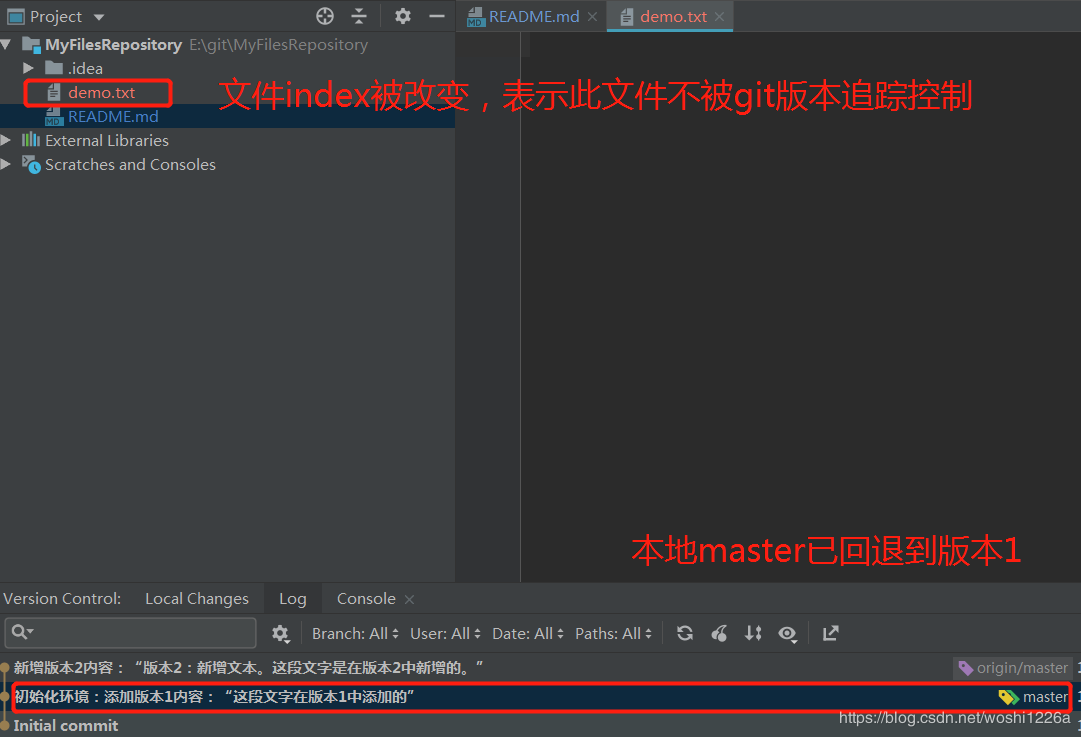Select the Initial commit entry

click(x=66, y=724)
